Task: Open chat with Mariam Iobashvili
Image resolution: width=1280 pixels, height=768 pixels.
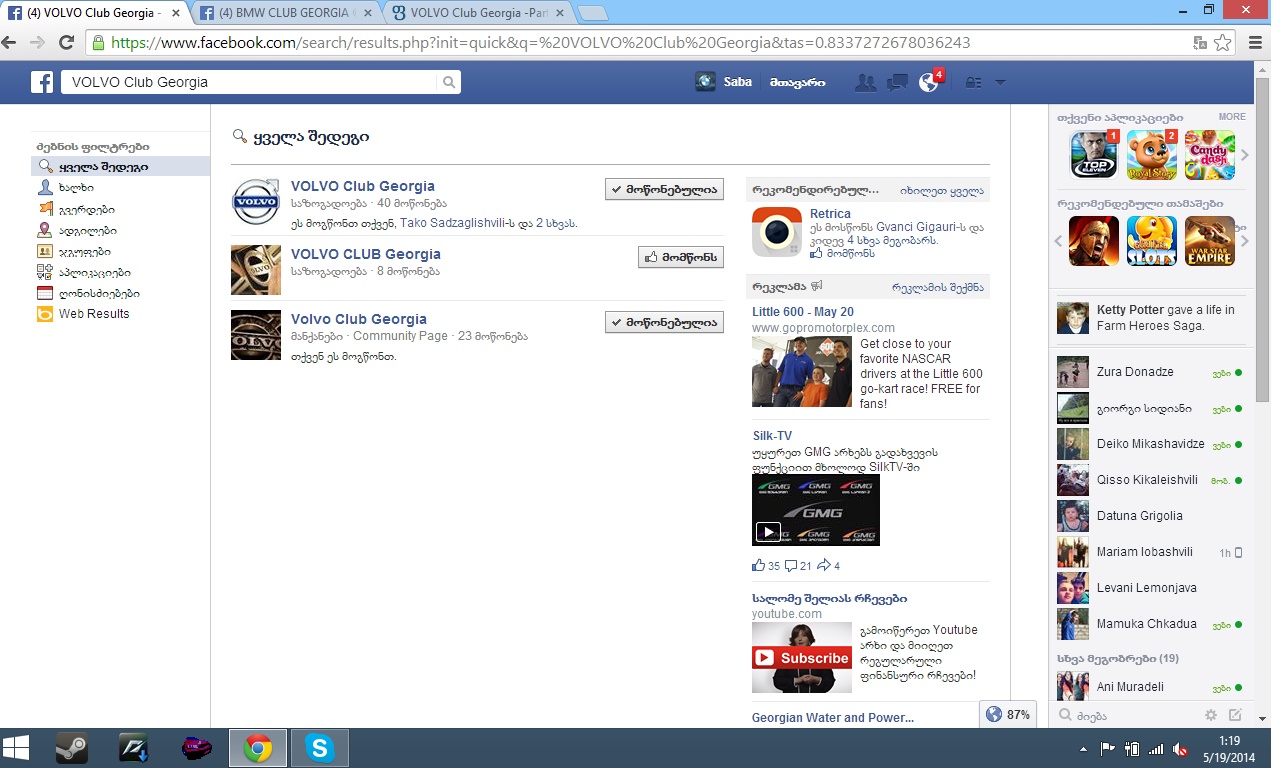Action: (1152, 552)
